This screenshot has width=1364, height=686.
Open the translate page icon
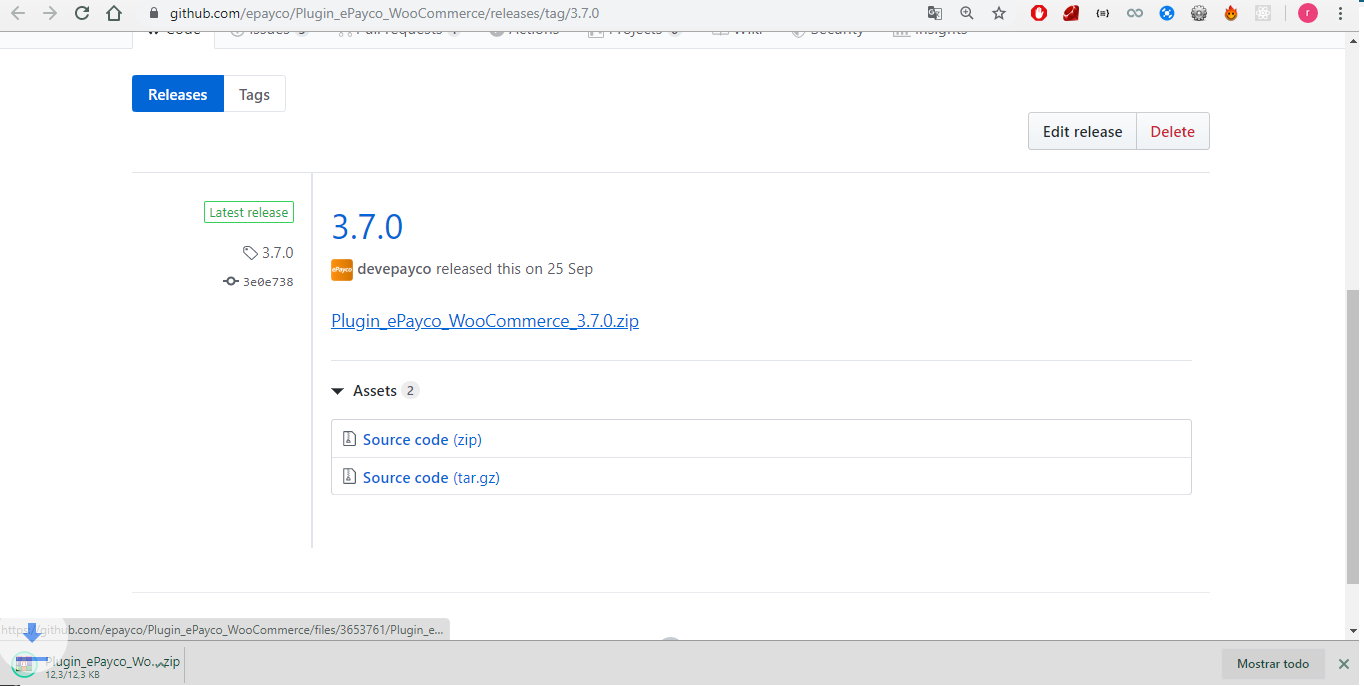[935, 13]
